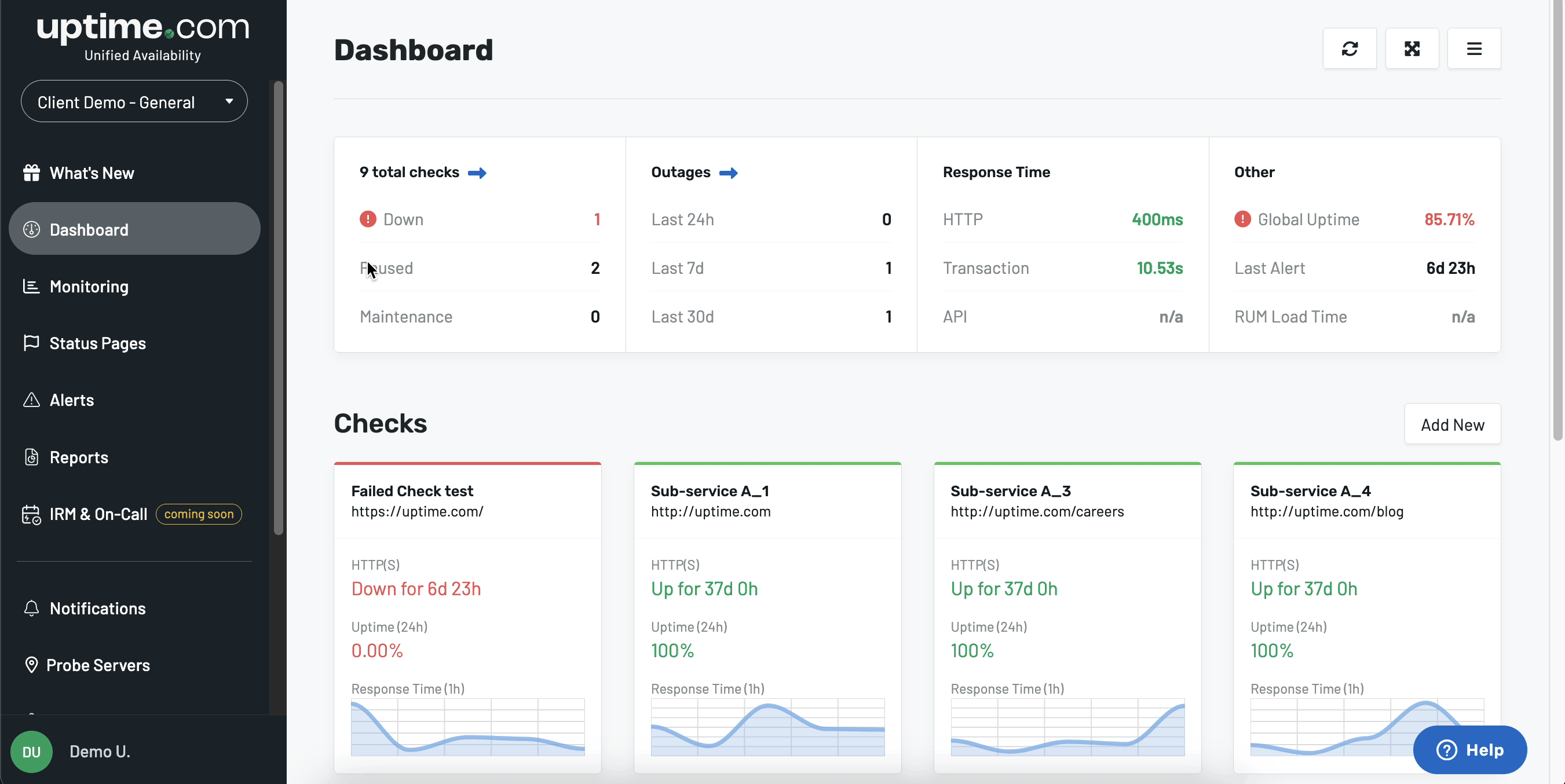Click the uptime.com logo
This screenshot has width=1565, height=784.
[142, 36]
